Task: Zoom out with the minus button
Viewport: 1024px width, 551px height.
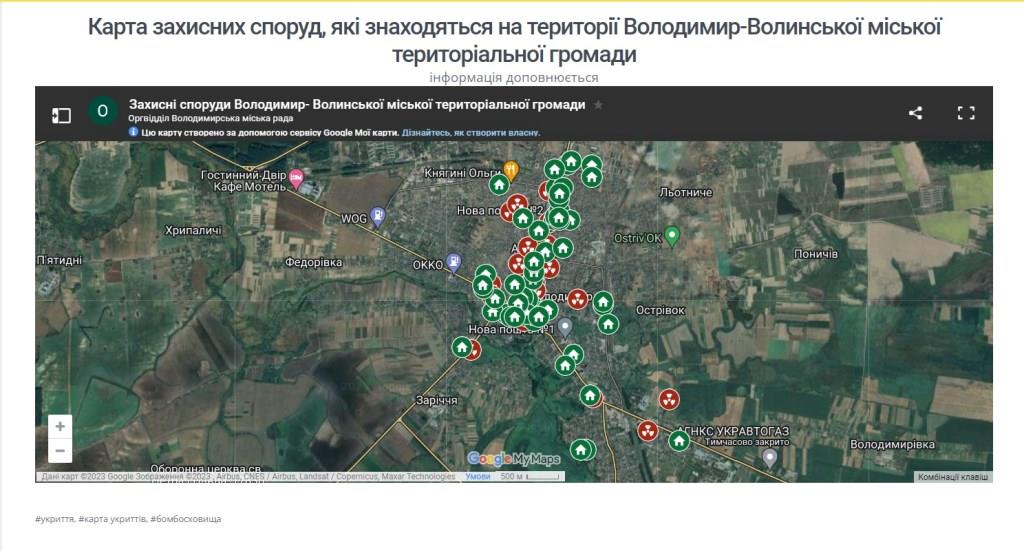Action: [x=60, y=451]
